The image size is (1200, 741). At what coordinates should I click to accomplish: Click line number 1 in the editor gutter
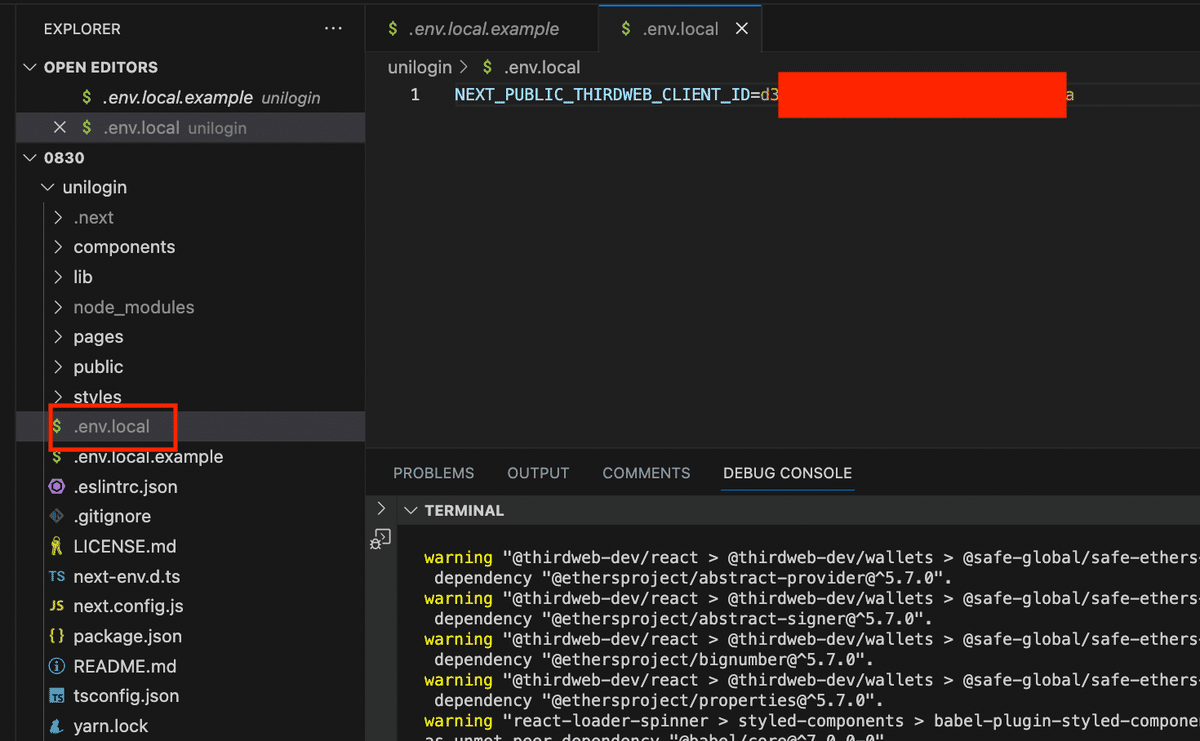pyautogui.click(x=415, y=95)
